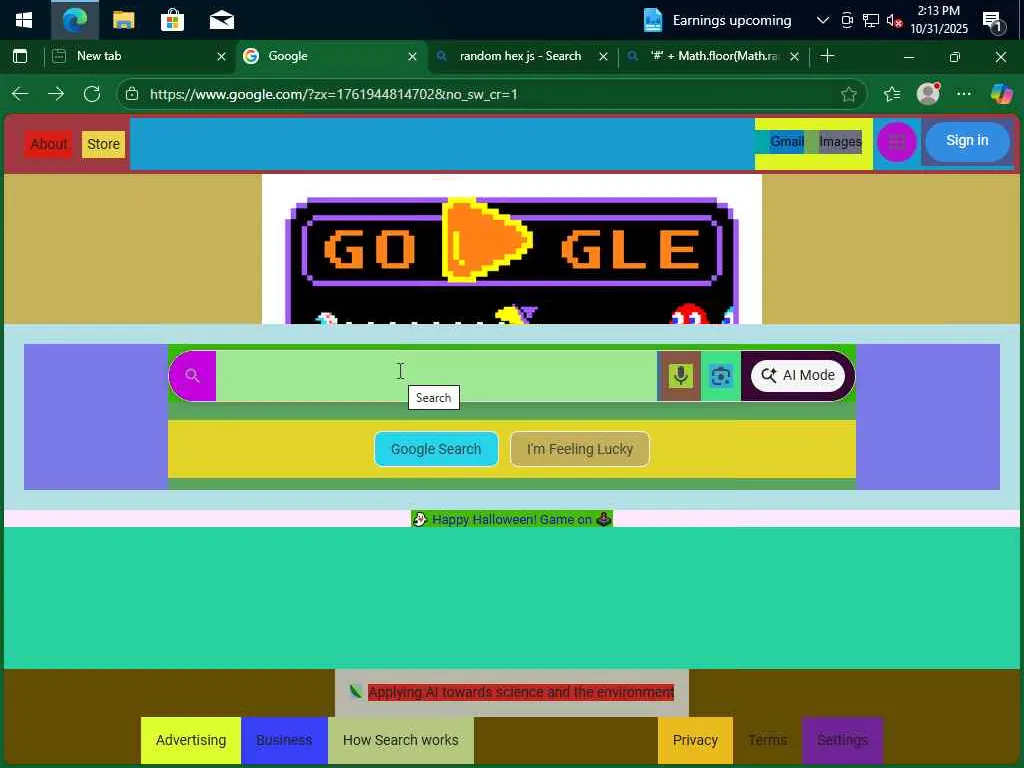The image size is (1024, 768).
Task: Open Edge tab actions menu icon
Action: click(x=20, y=56)
